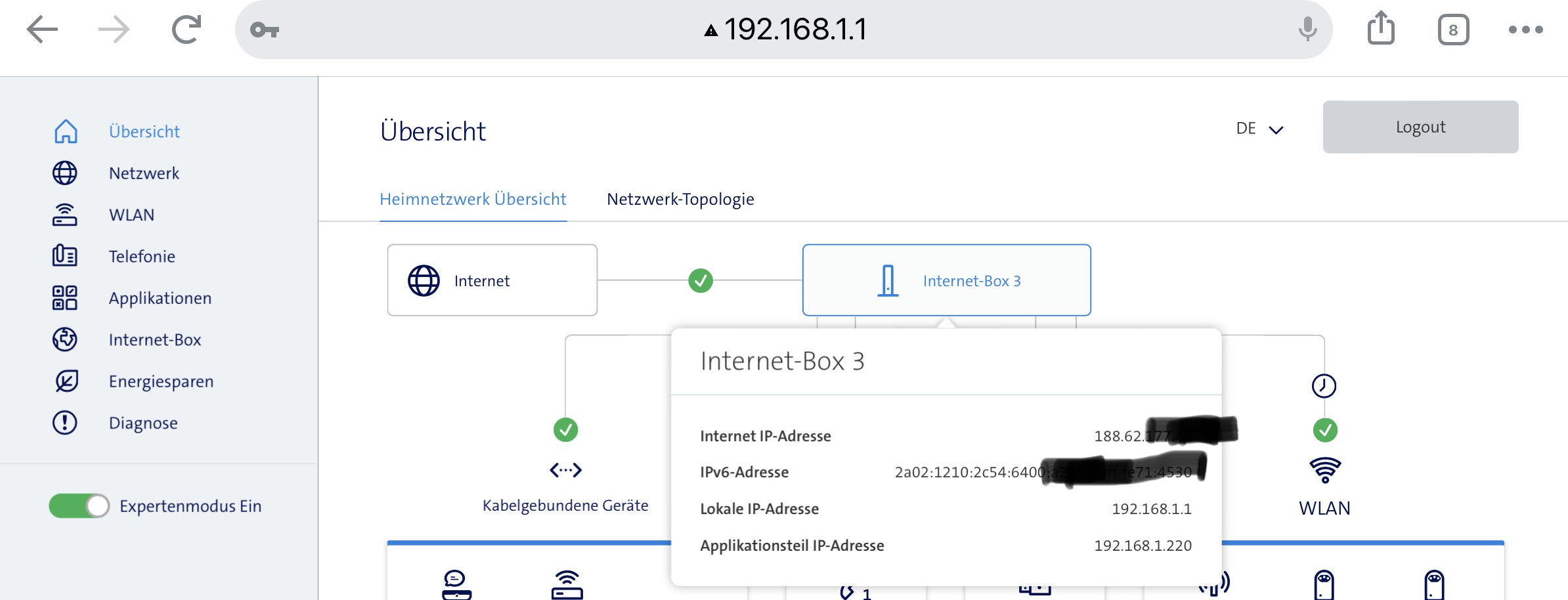Viewport: 1568px width, 600px height.
Task: Click the Logout button
Action: pyautogui.click(x=1420, y=127)
